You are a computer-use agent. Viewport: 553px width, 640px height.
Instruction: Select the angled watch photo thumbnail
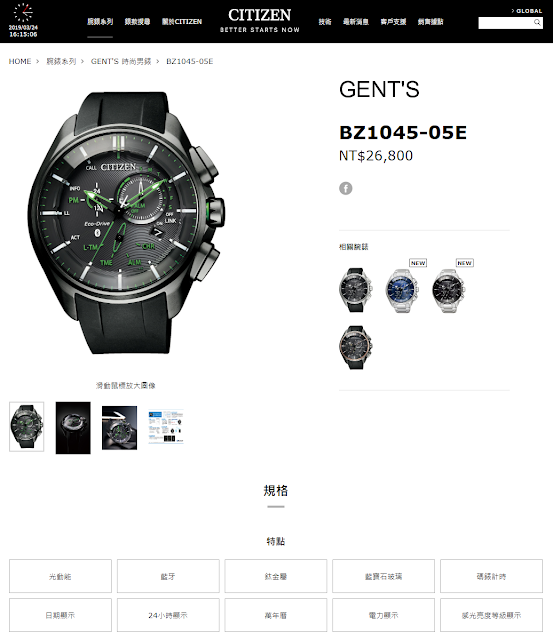click(x=119, y=427)
